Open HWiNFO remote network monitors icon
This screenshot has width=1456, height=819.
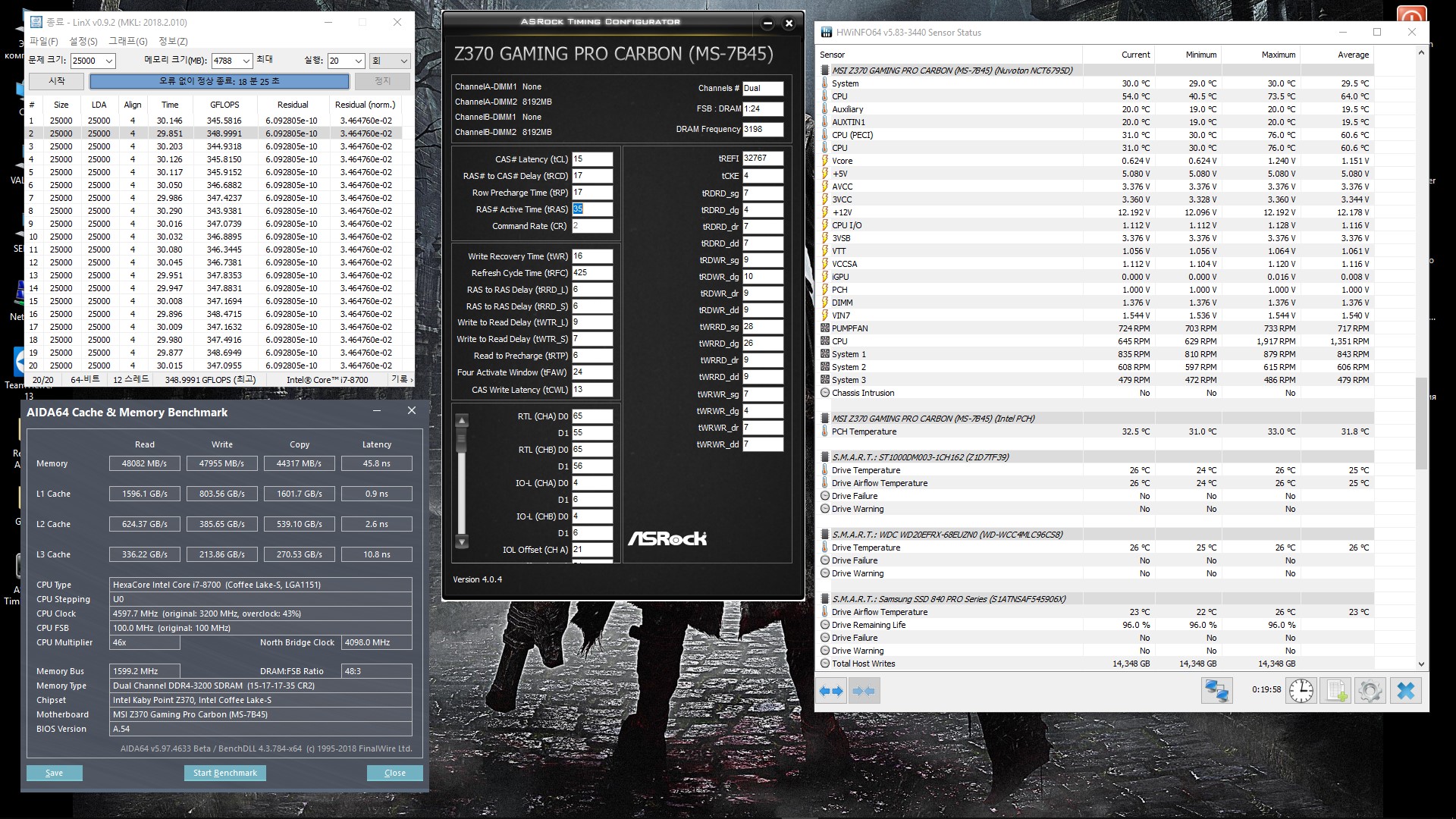coord(1216,691)
